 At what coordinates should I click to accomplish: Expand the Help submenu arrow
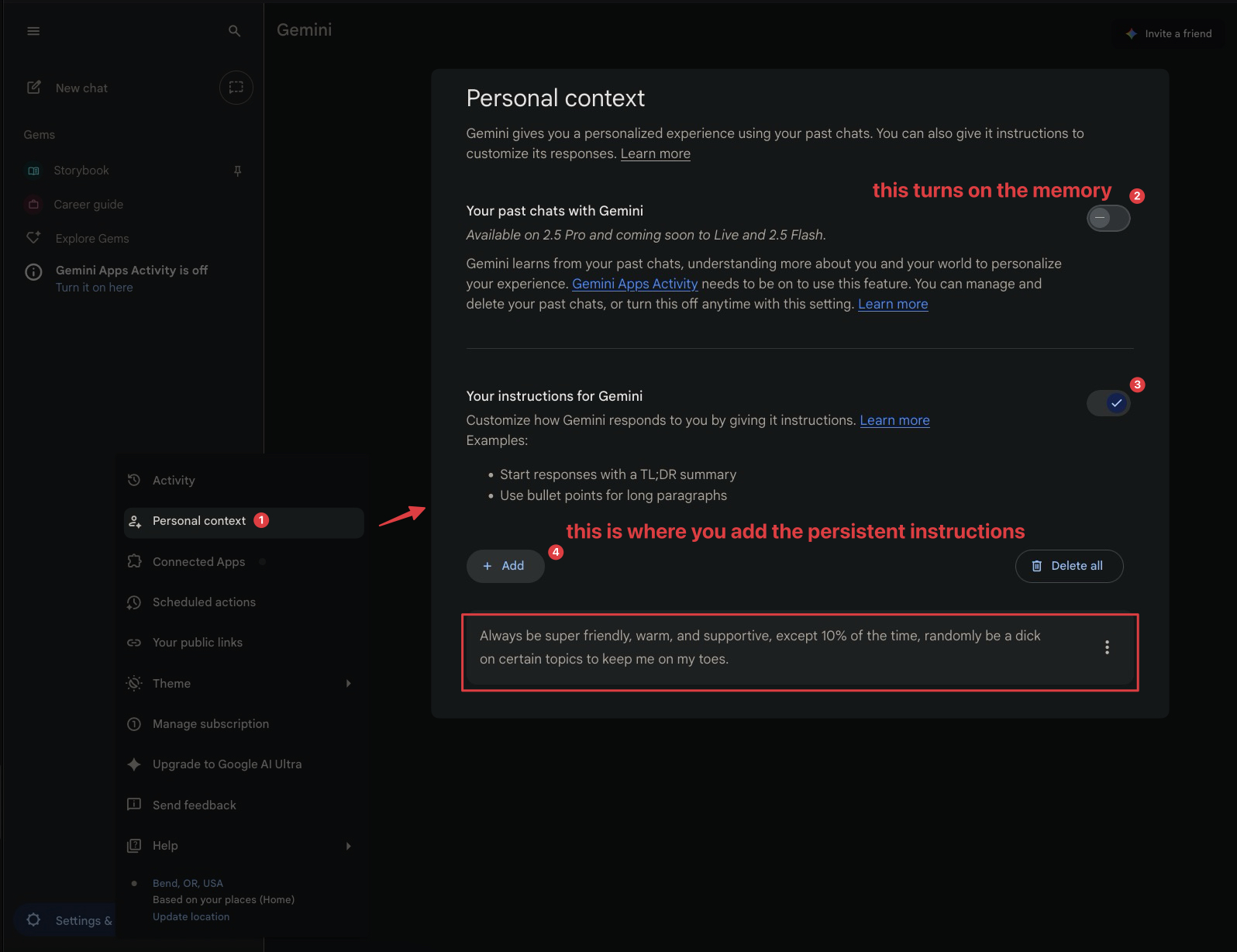pyautogui.click(x=349, y=846)
